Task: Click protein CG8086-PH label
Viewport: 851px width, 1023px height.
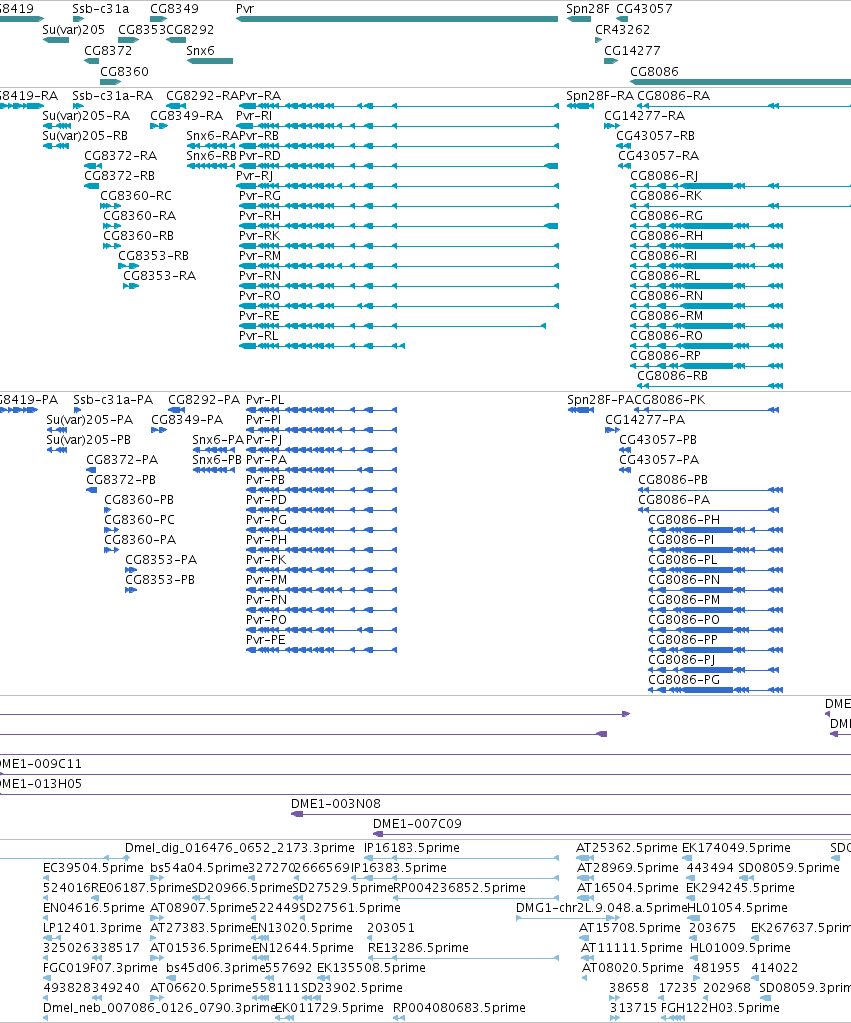Action: (x=684, y=519)
